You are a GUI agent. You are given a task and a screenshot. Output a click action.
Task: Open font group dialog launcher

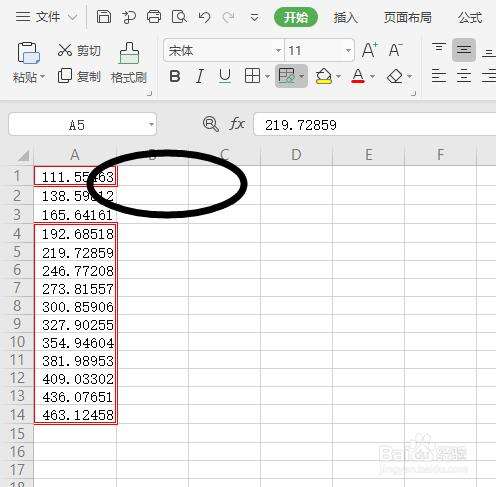[414, 93]
